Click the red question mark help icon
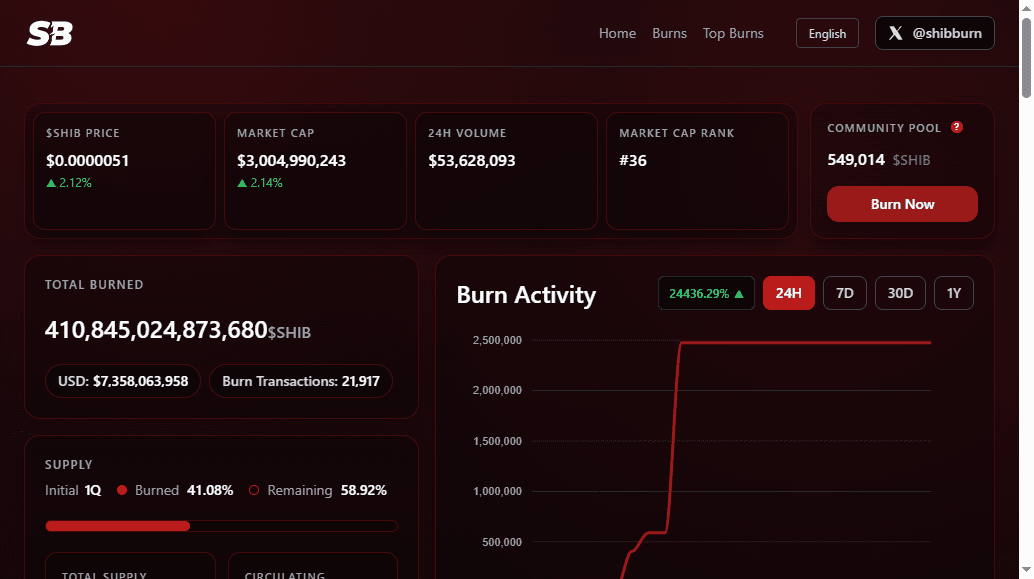1034x579 pixels. (x=957, y=127)
